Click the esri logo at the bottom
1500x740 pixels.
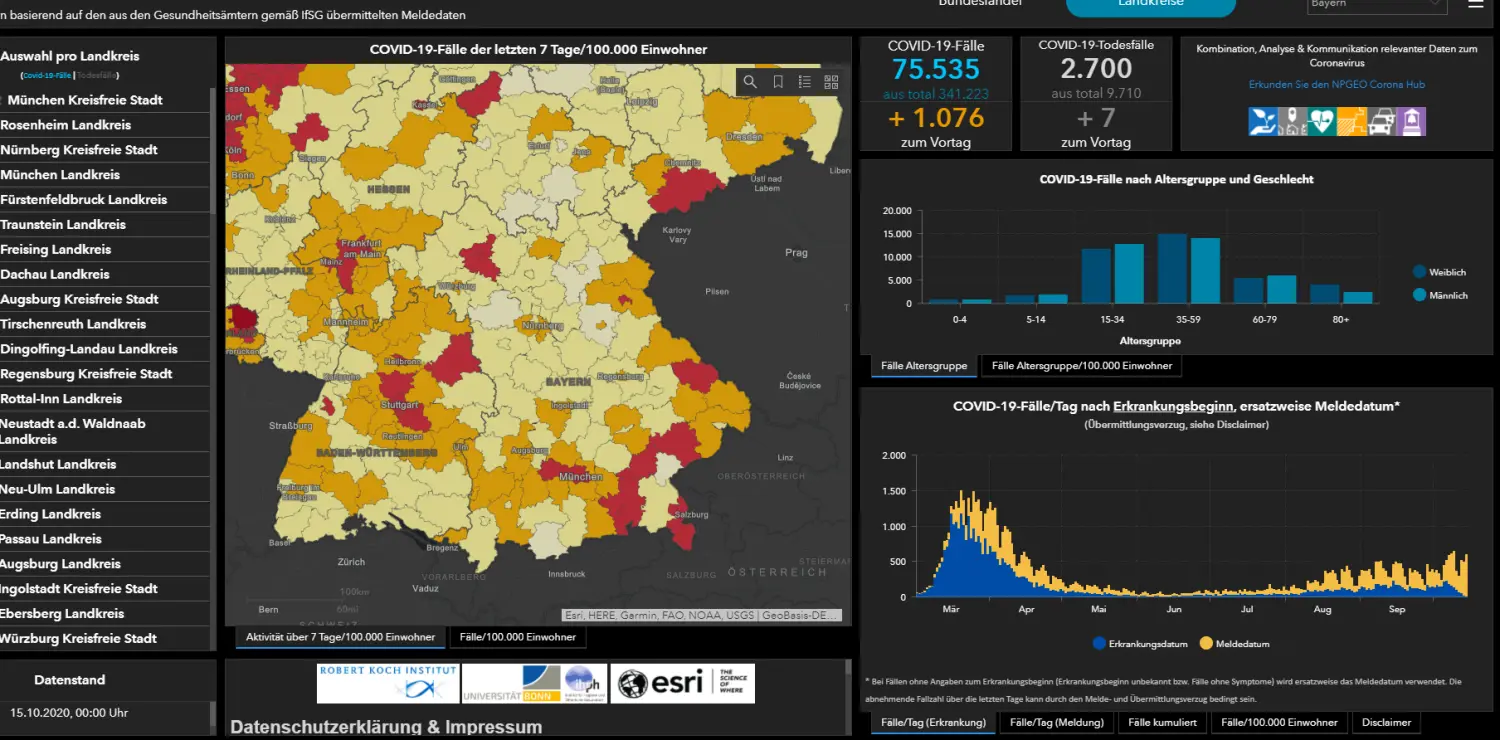click(x=683, y=683)
